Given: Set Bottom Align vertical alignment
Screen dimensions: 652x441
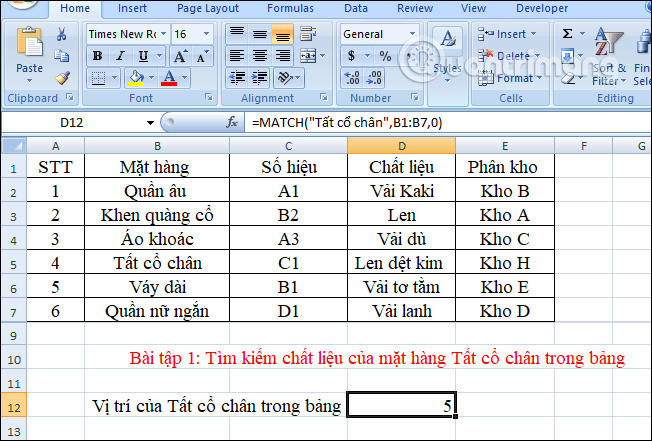Looking at the screenshot, I should point(283,34).
